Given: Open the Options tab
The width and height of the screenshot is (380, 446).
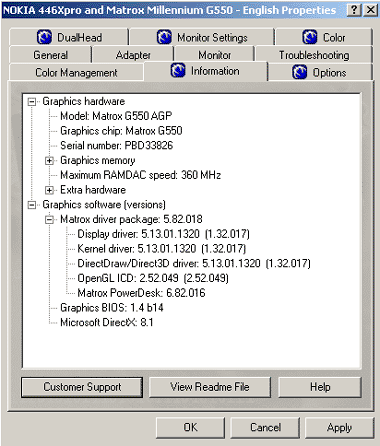Looking at the screenshot, I should 320,72.
